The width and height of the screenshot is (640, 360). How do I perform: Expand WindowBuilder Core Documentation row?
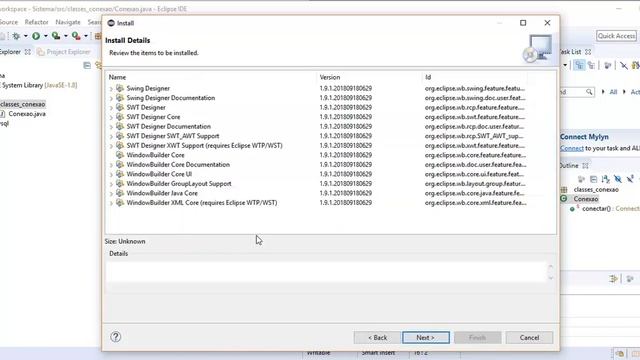pyautogui.click(x=111, y=165)
